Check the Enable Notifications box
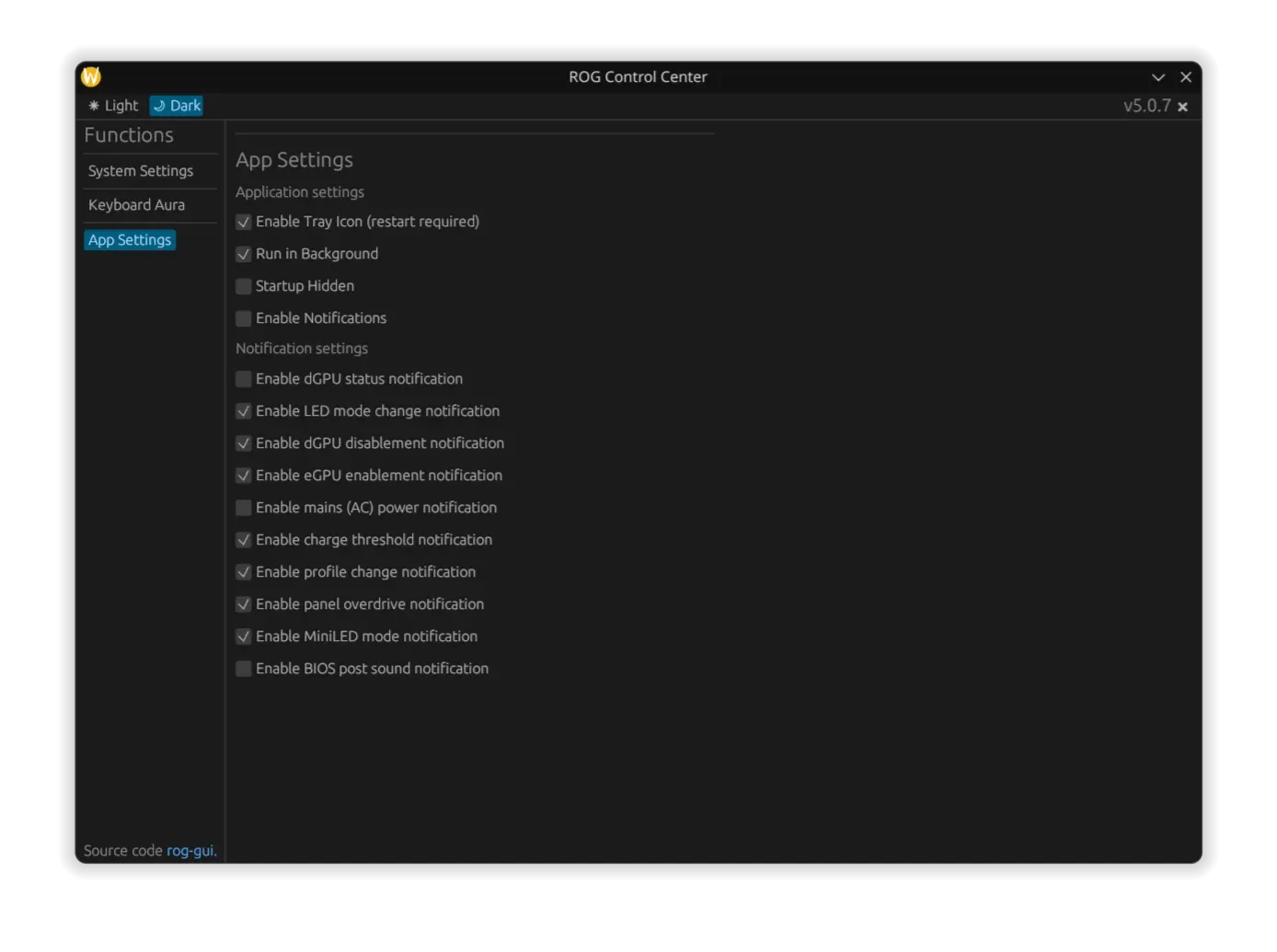This screenshot has width=1277, height=952. coord(244,318)
